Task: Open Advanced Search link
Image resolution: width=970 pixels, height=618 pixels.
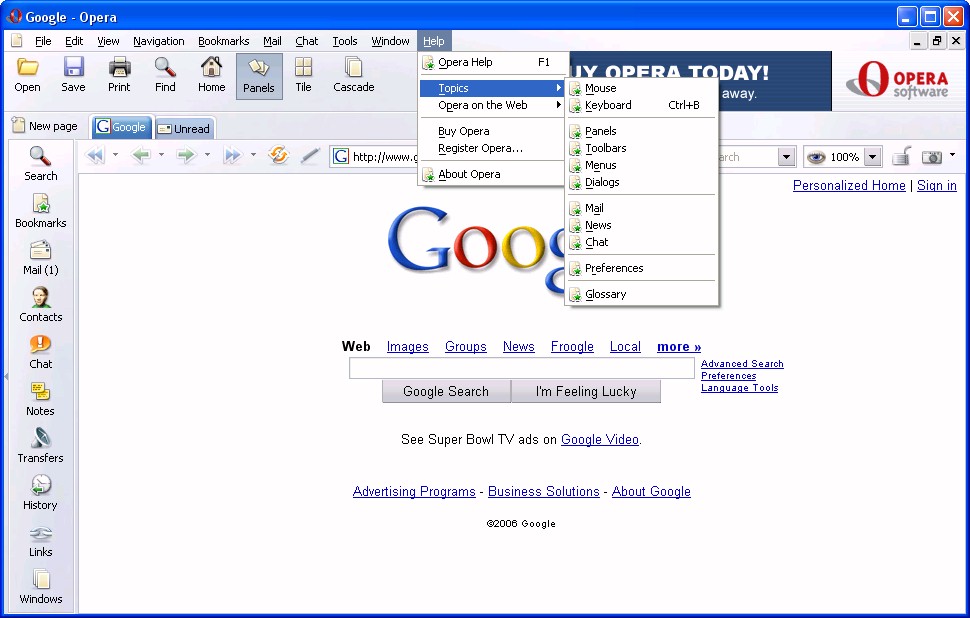Action: click(742, 364)
